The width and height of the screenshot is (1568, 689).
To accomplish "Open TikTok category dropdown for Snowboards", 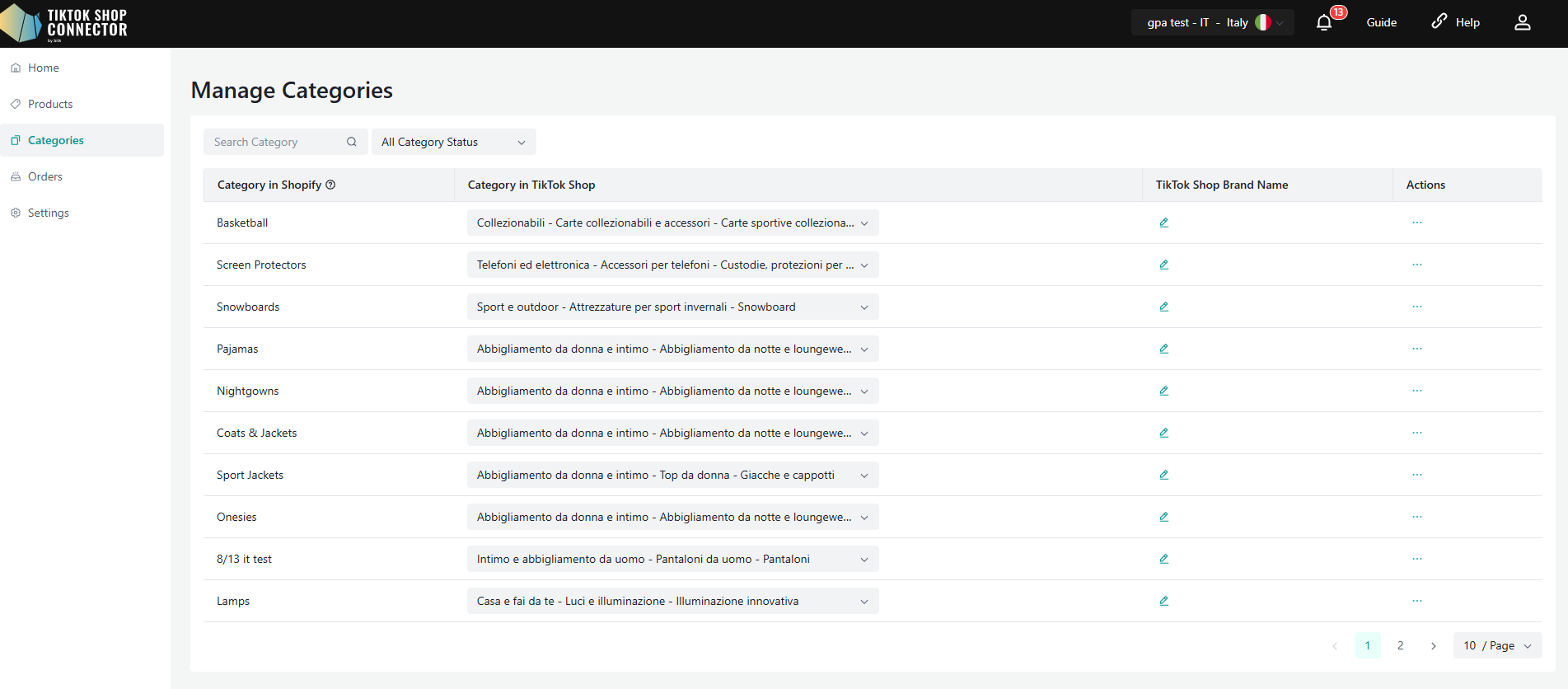I will [673, 307].
